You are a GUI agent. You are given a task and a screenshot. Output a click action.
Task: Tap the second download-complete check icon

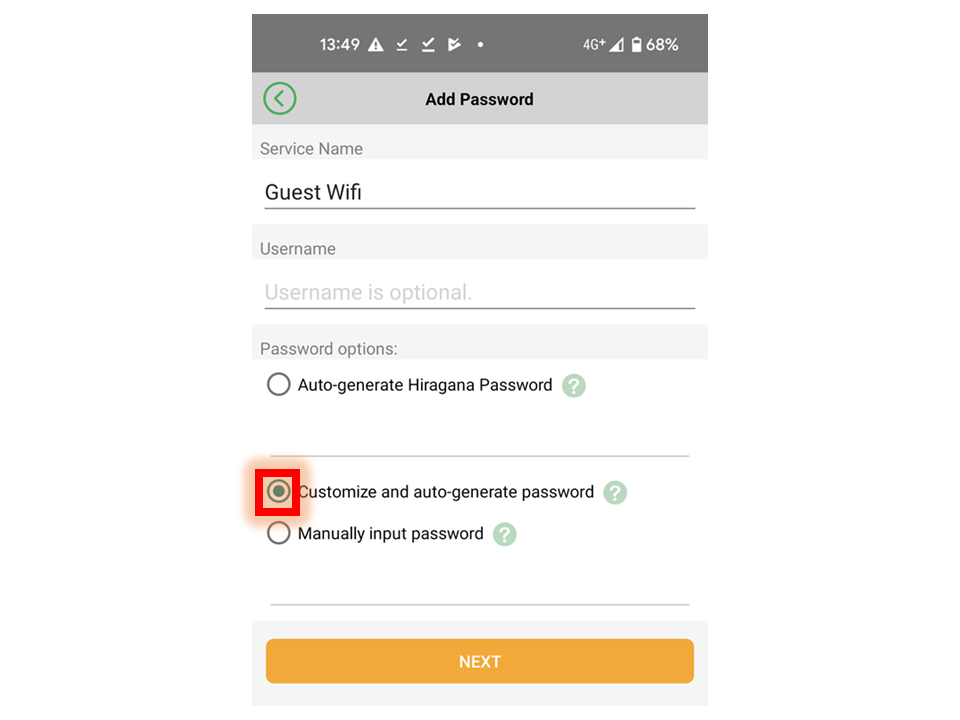(x=428, y=45)
